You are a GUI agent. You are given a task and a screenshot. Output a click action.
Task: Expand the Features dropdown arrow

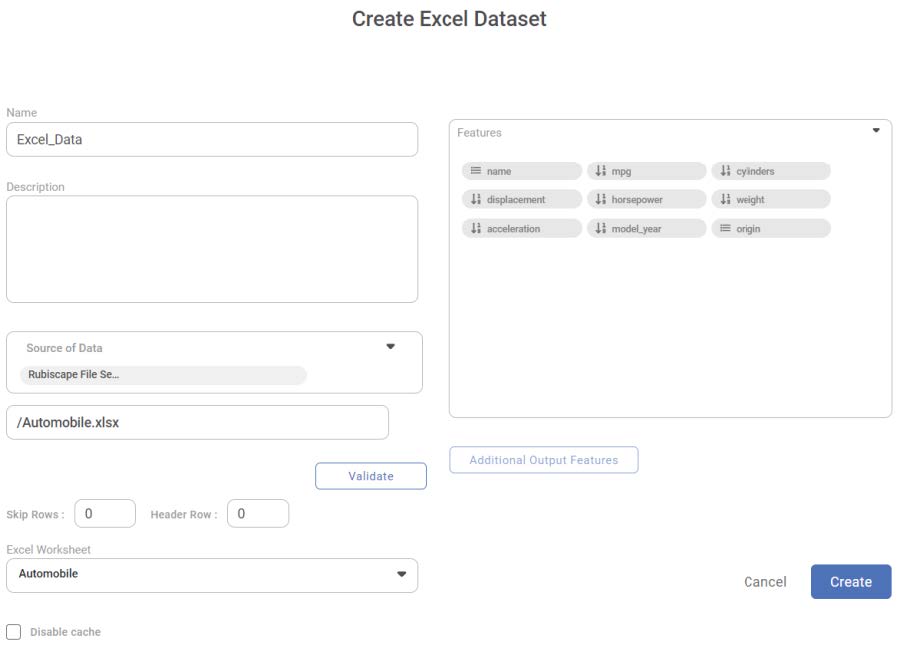click(876, 131)
